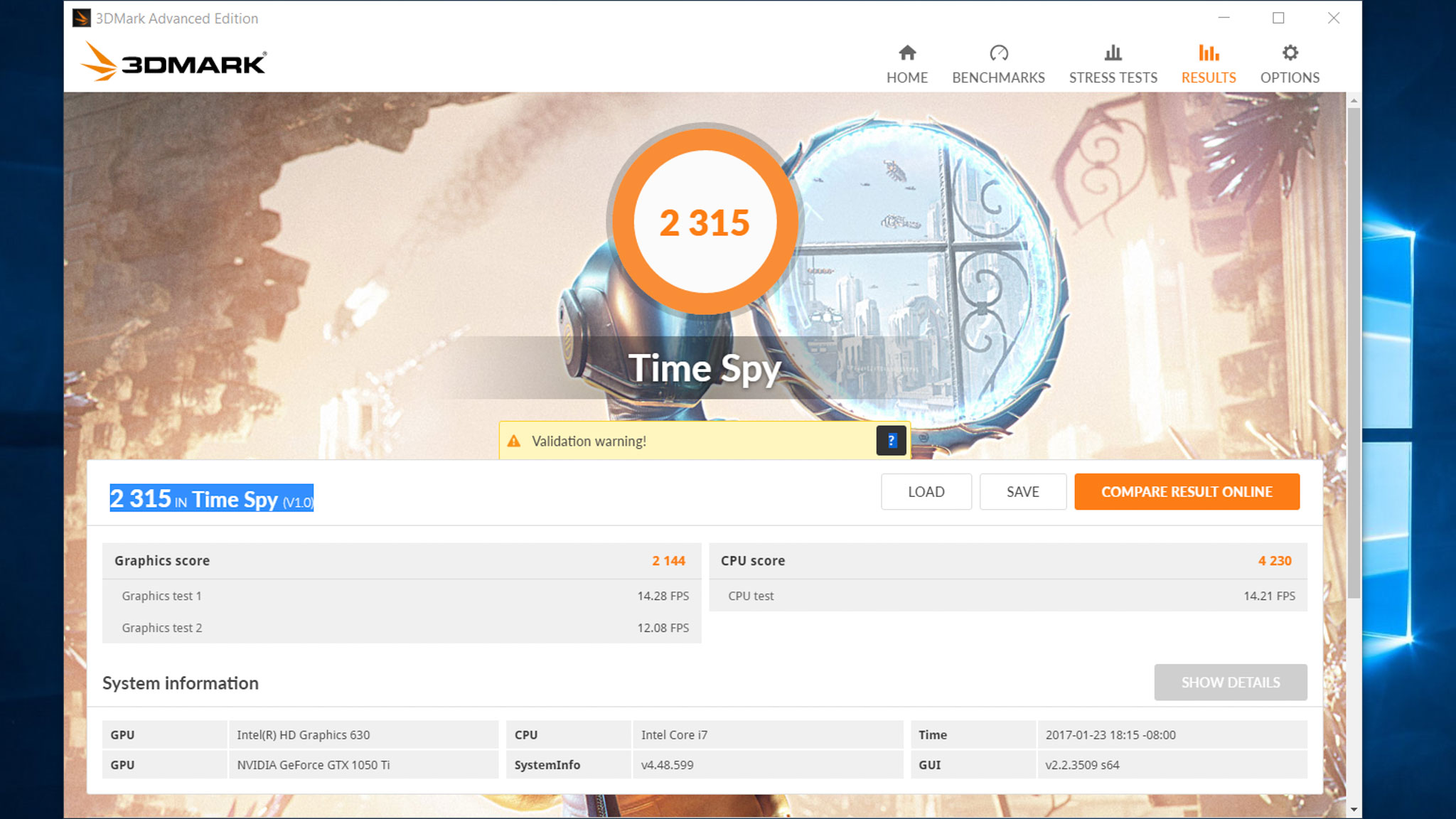Click the Stress Tests bar chart icon

(1113, 53)
